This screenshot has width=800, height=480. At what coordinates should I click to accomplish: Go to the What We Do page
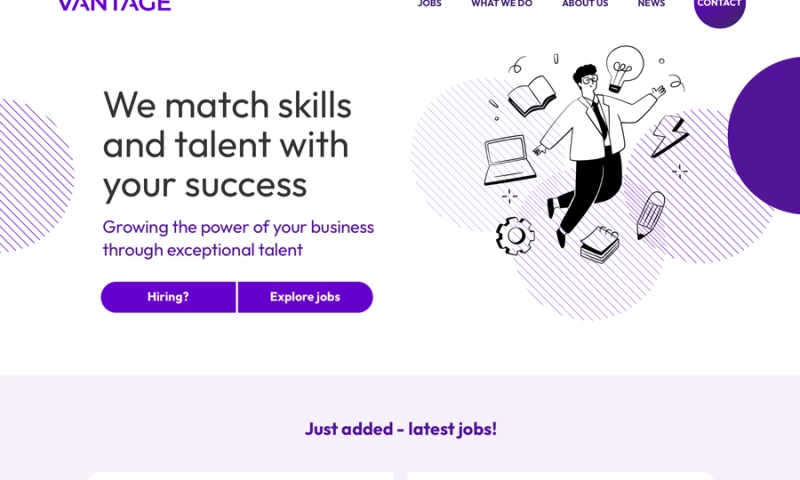[501, 4]
